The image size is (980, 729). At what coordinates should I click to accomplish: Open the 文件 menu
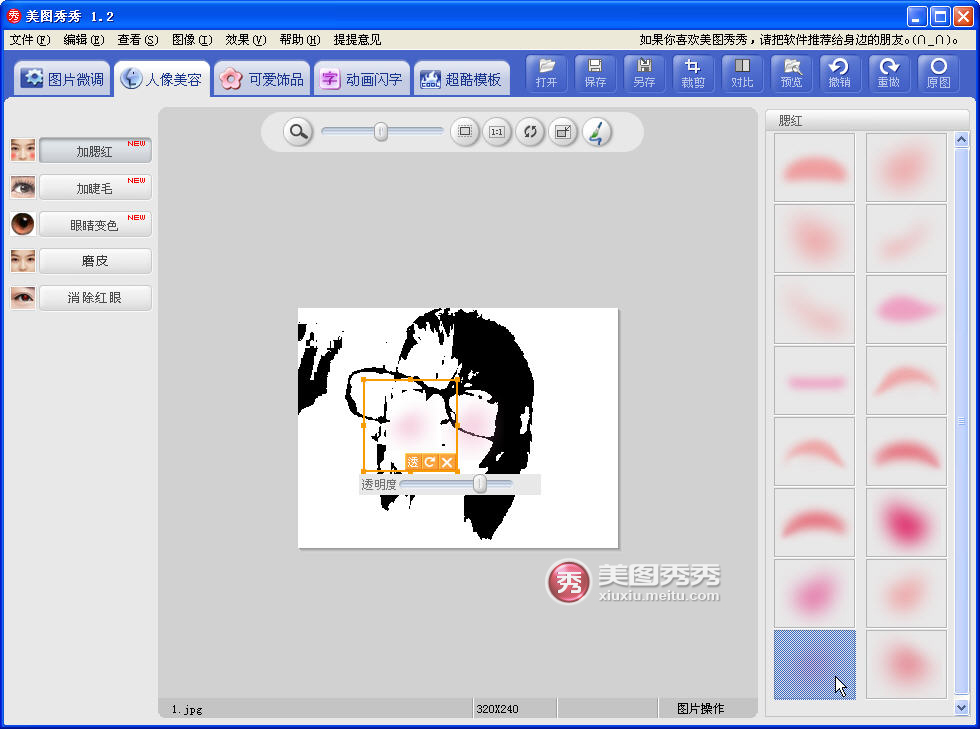(29, 40)
